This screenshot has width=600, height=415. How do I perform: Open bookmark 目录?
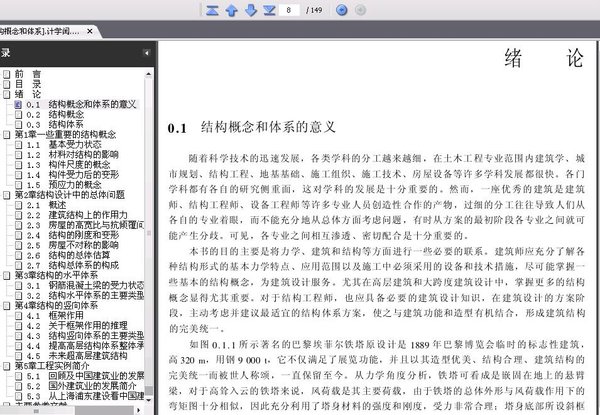28,84
